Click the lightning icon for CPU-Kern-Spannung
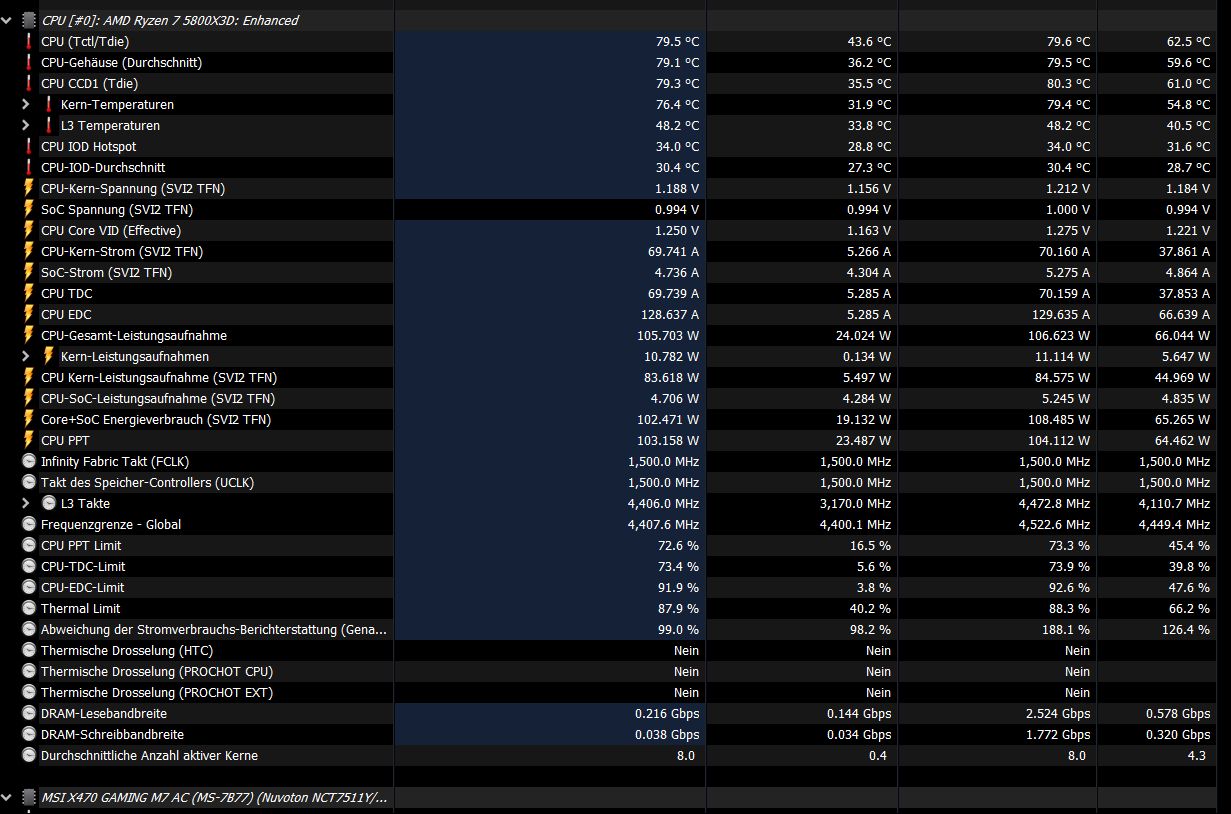Viewport: 1231px width, 814px height. 28,188
